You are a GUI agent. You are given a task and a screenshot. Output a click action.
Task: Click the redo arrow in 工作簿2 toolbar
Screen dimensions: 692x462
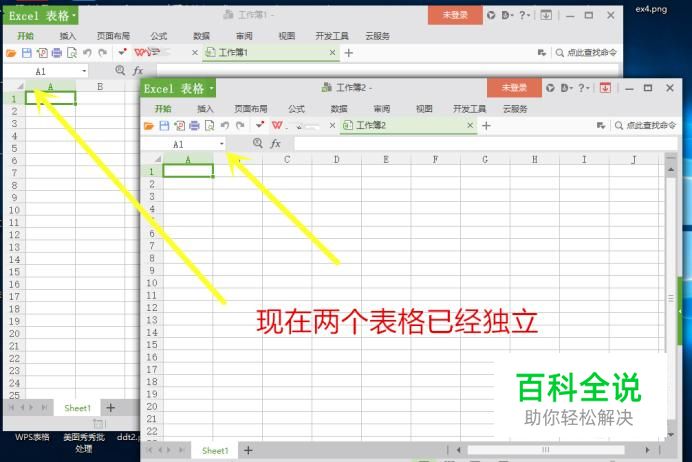(x=240, y=126)
